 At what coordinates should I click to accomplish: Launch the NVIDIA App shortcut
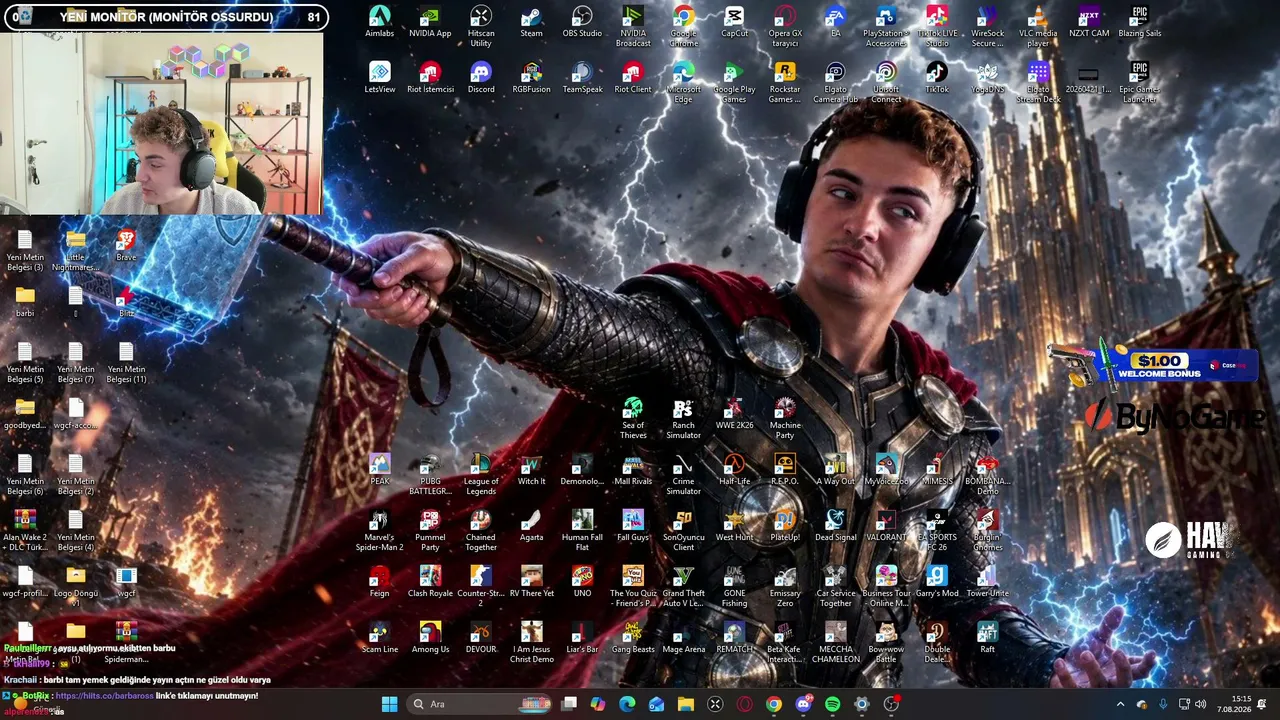(430, 22)
